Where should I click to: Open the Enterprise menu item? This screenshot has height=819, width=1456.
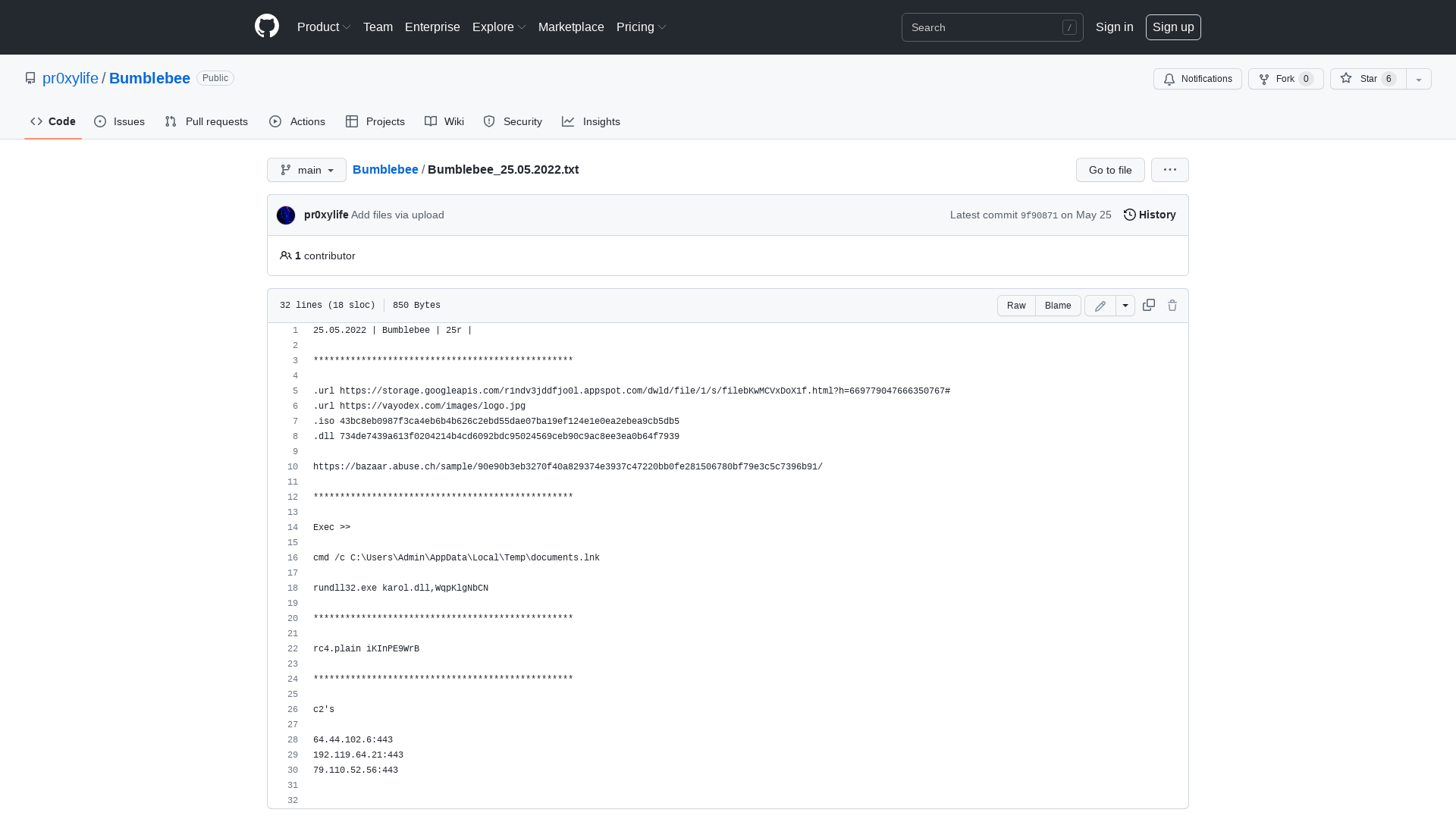tap(432, 27)
